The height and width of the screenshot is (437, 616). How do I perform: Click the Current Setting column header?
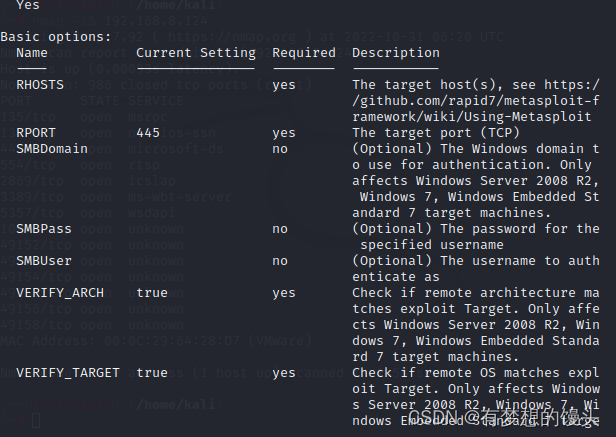point(196,53)
